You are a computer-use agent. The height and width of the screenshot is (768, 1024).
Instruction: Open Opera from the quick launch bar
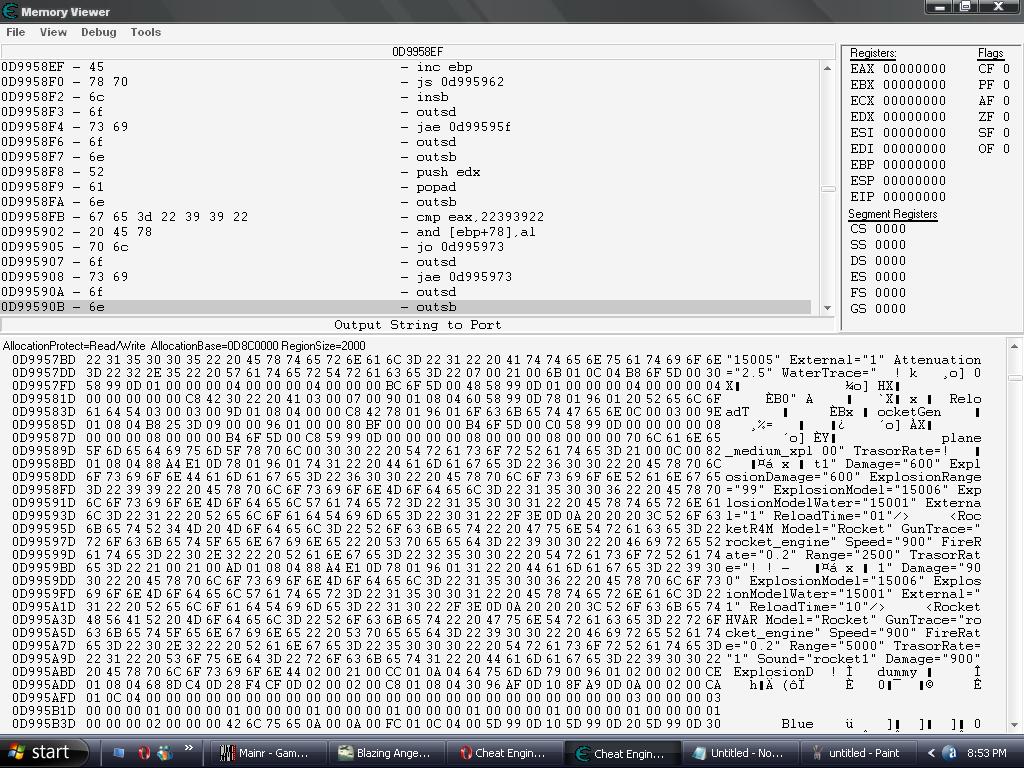[x=143, y=754]
